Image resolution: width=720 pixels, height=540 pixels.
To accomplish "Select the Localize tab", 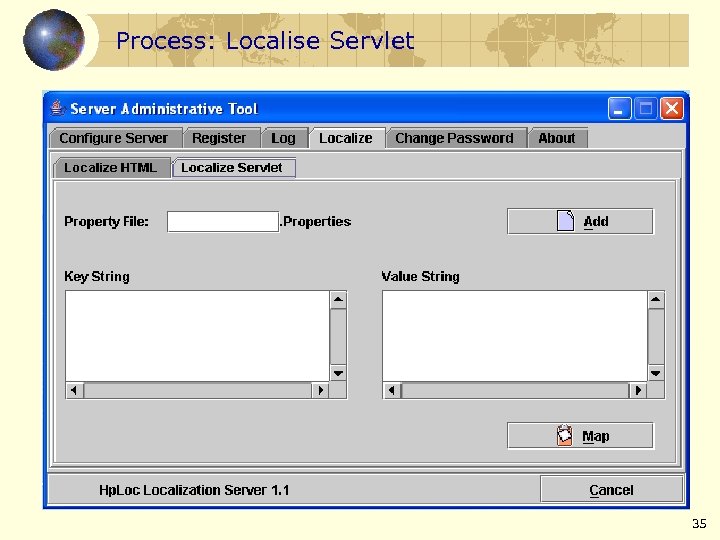I will tap(347, 138).
